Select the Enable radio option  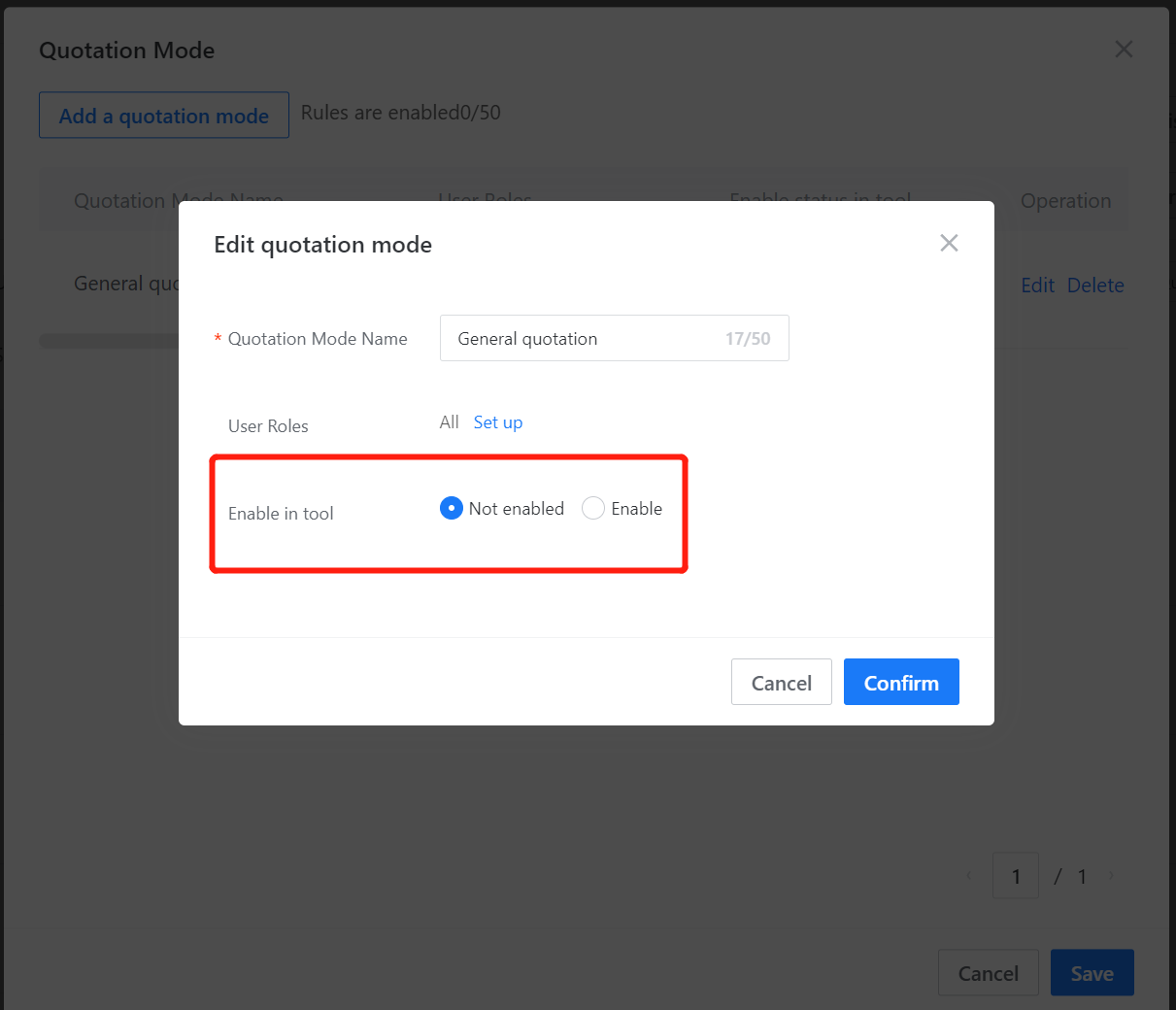tap(593, 508)
